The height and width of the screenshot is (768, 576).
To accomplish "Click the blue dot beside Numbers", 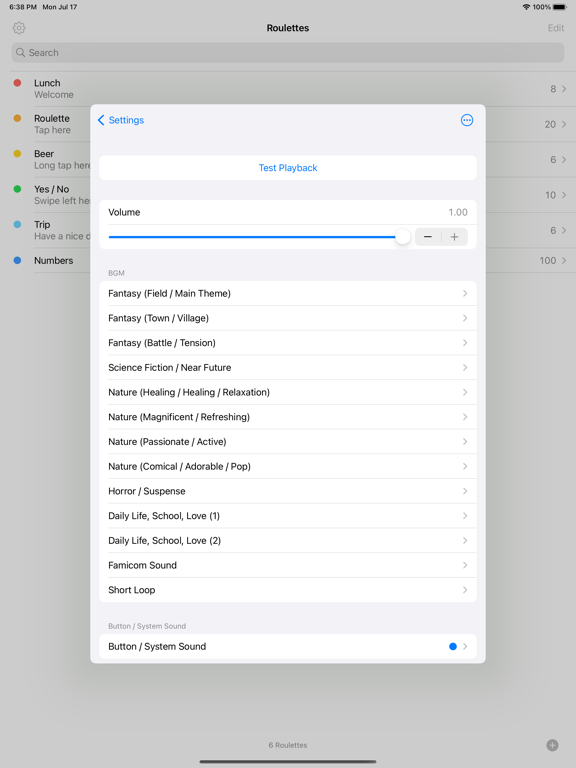I will tap(17, 261).
